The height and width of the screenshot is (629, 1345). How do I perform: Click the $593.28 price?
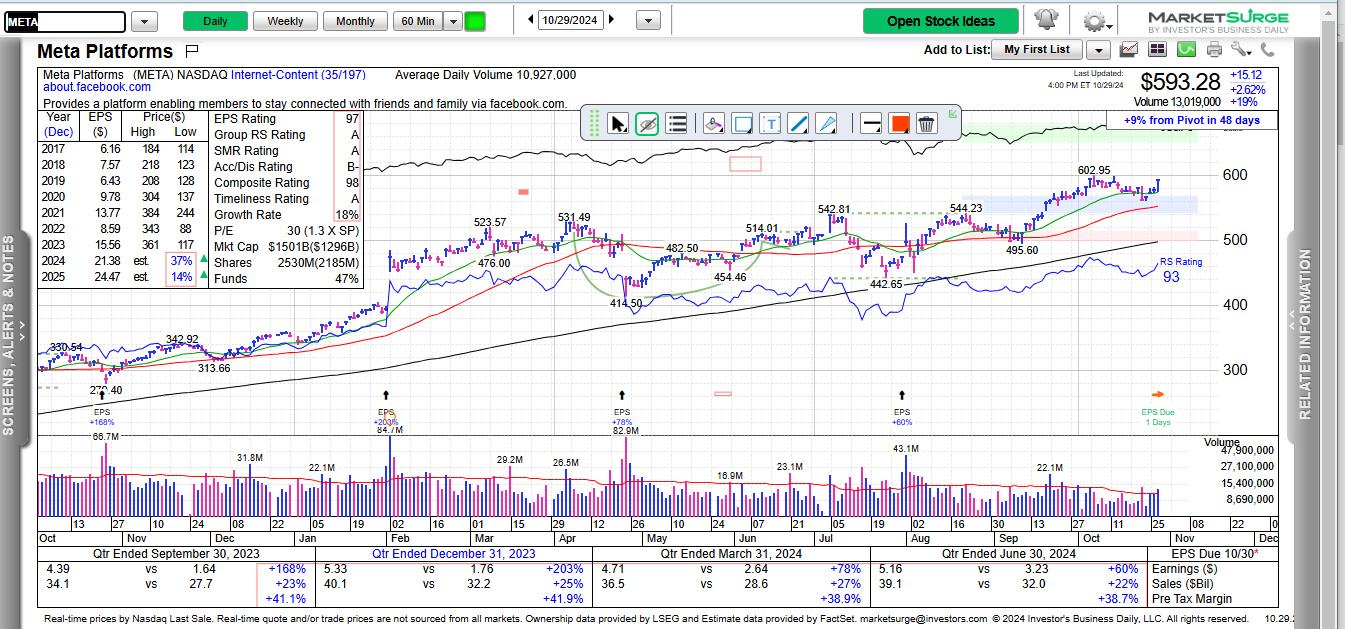[1181, 82]
